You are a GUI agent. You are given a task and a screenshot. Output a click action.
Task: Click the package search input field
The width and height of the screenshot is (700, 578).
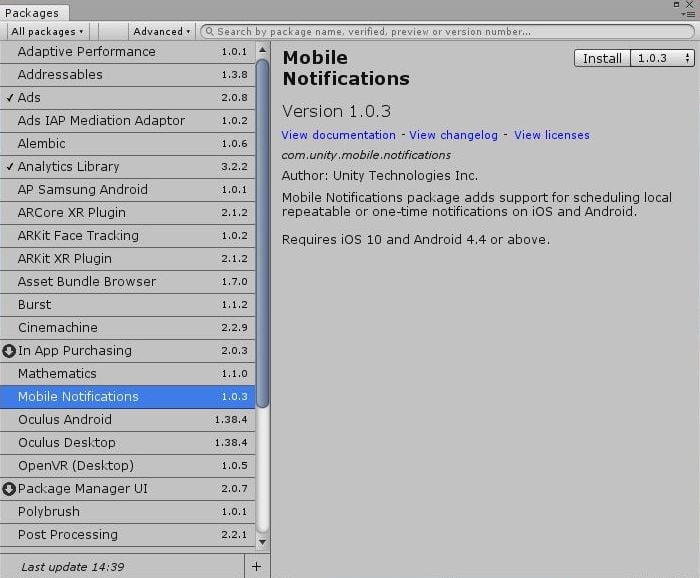tap(447, 32)
